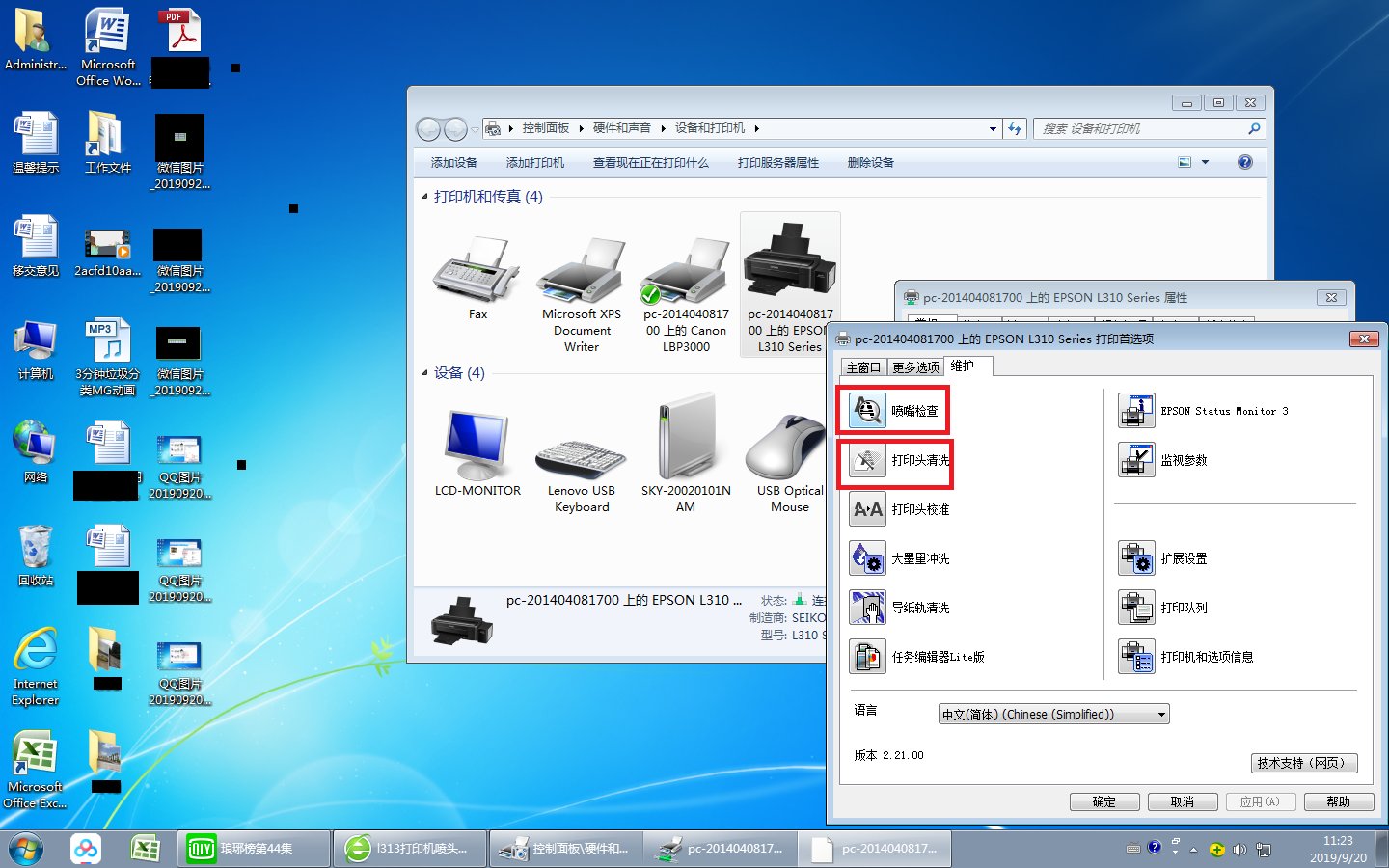Open Job Arranger Lite (任务编辑器Lite版)
The width and height of the screenshot is (1389, 868).
coord(867,657)
